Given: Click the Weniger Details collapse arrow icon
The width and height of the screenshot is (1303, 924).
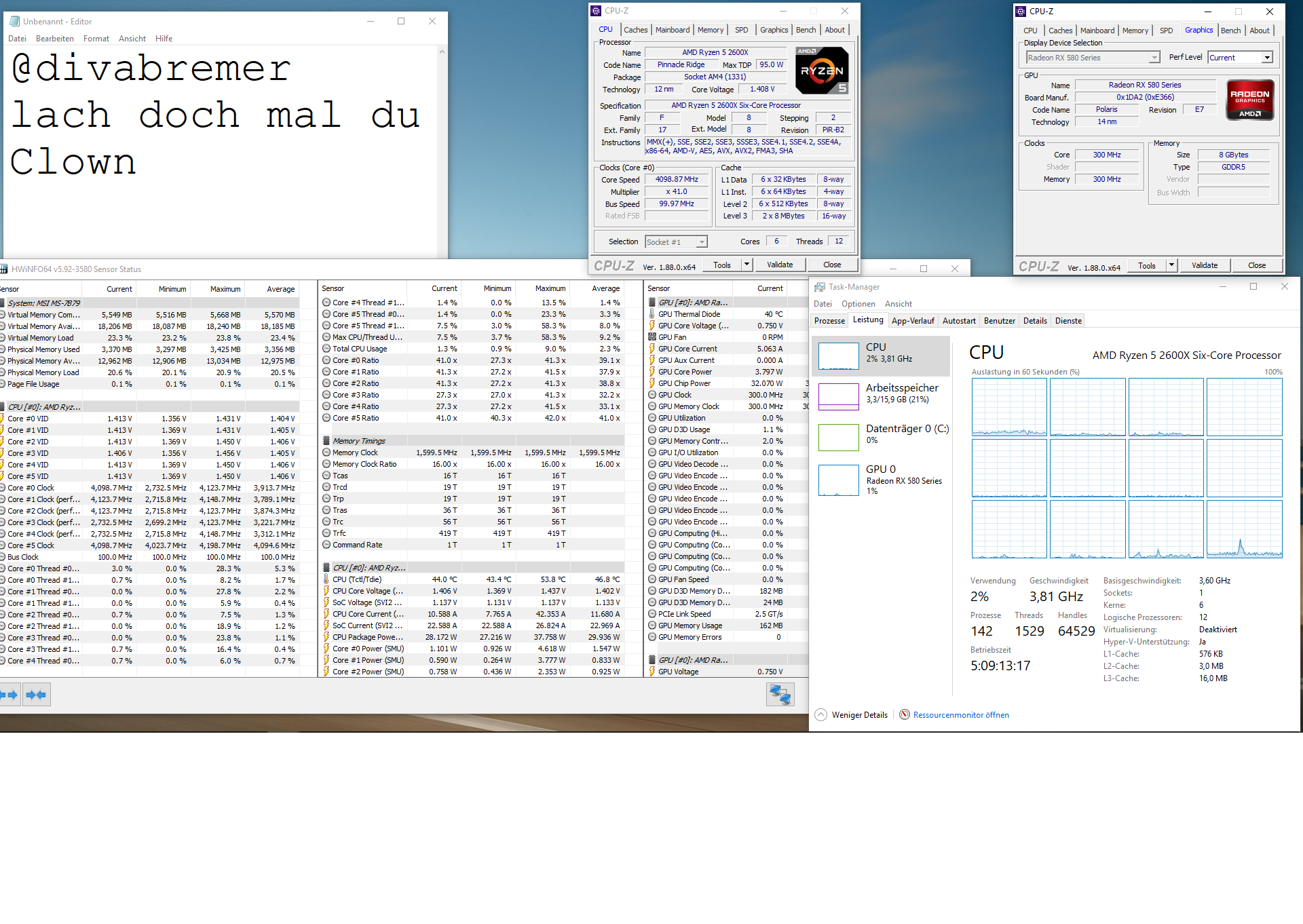Looking at the screenshot, I should coord(821,714).
